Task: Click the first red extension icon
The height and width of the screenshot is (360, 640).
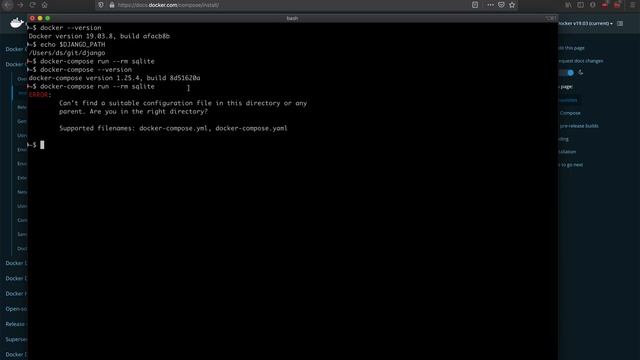Action: (x=605, y=5)
